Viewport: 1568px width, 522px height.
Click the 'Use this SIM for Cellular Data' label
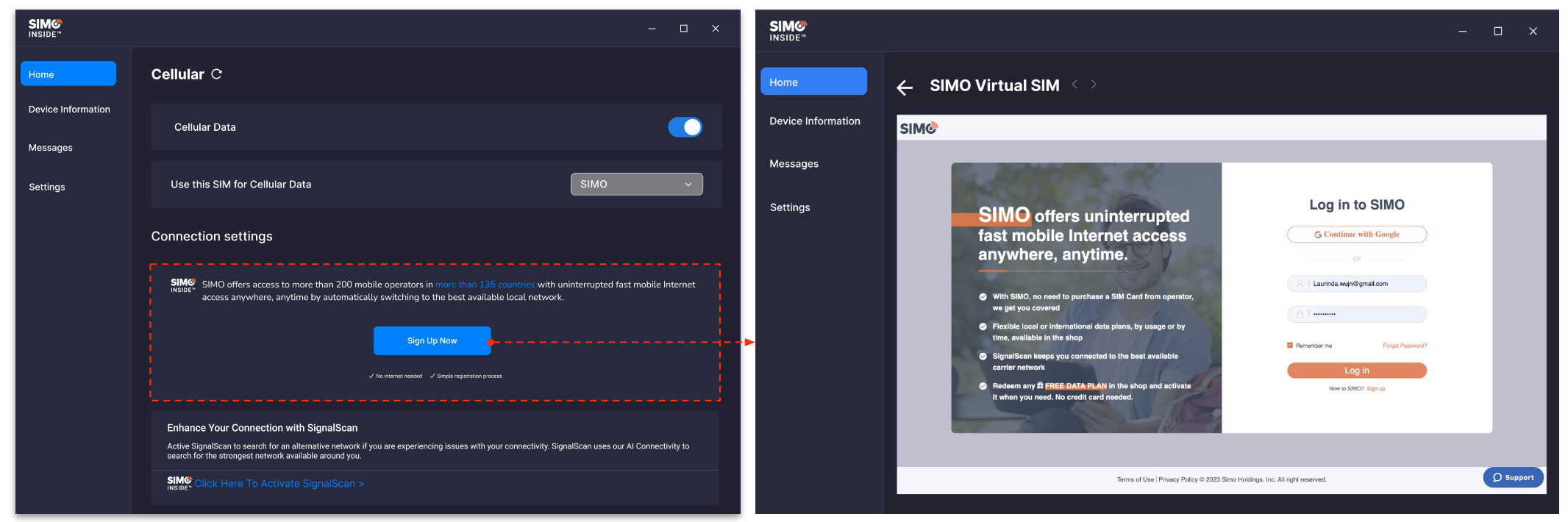tap(241, 185)
